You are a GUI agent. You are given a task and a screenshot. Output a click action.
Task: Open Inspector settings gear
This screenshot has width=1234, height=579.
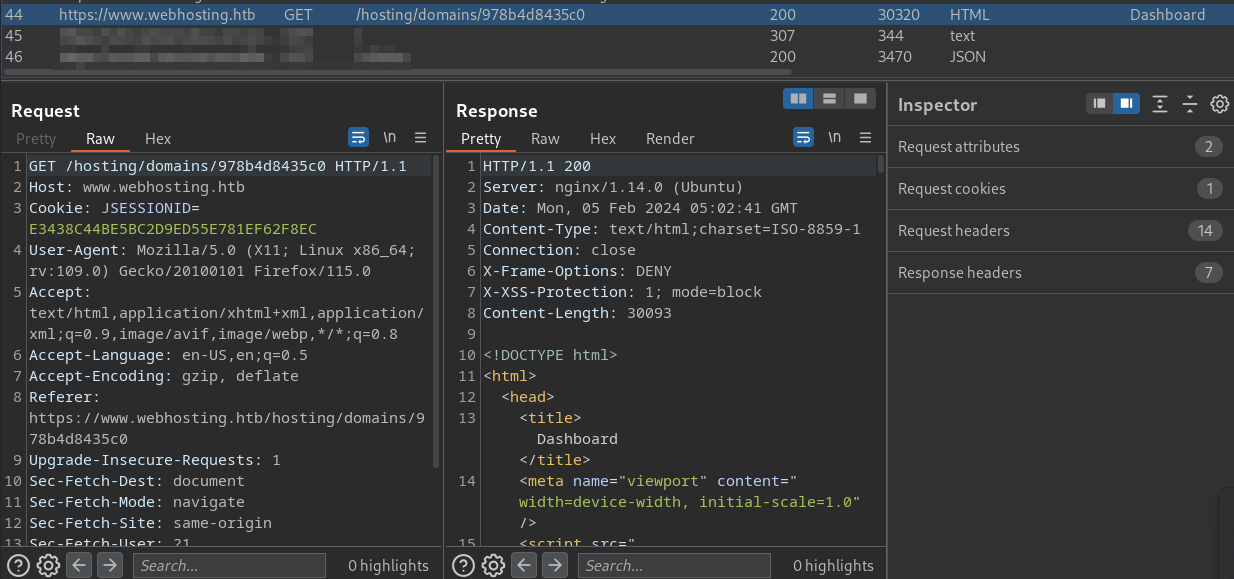tap(1220, 104)
